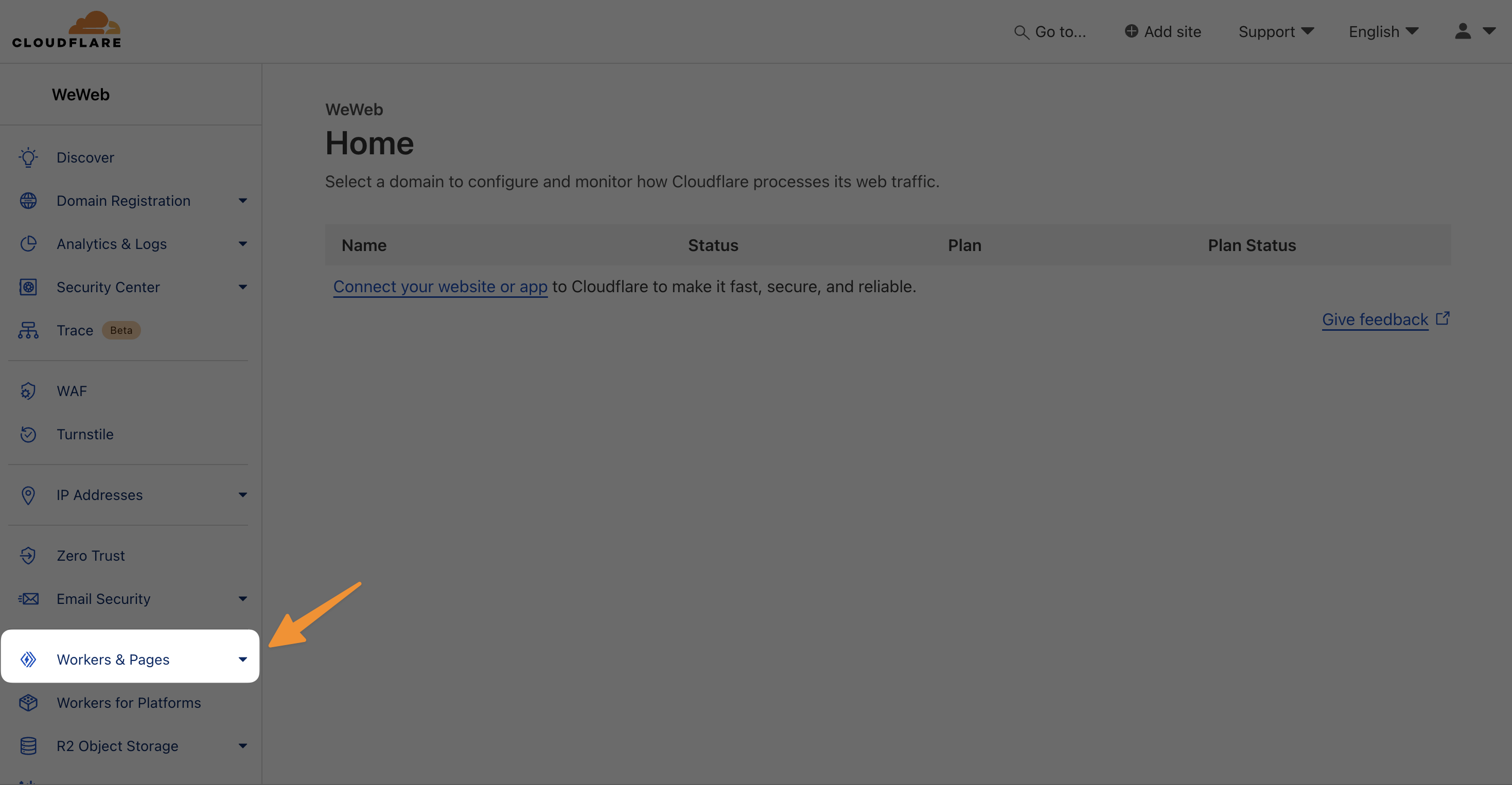Click the Connect your website or app link
Screen dimensions: 1512x785
(439, 287)
